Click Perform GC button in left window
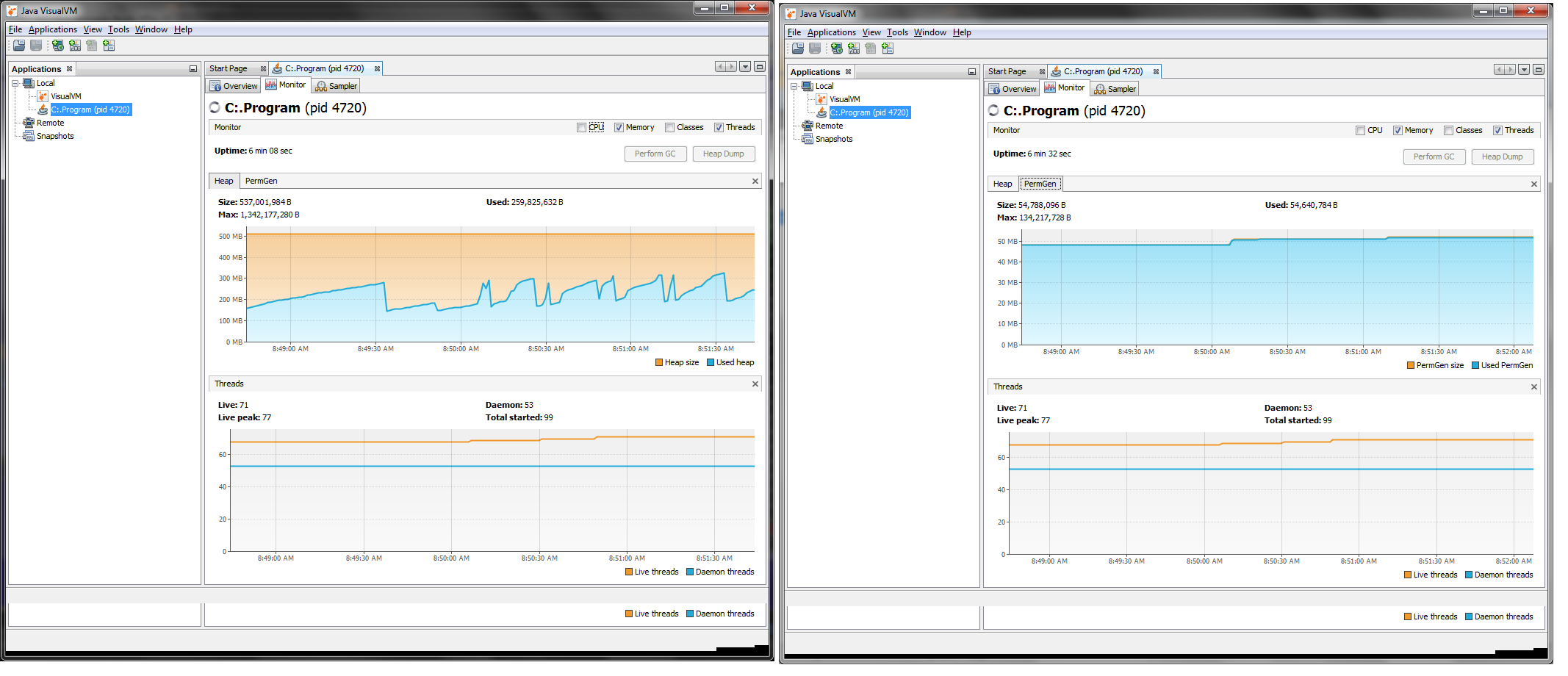 (x=655, y=154)
